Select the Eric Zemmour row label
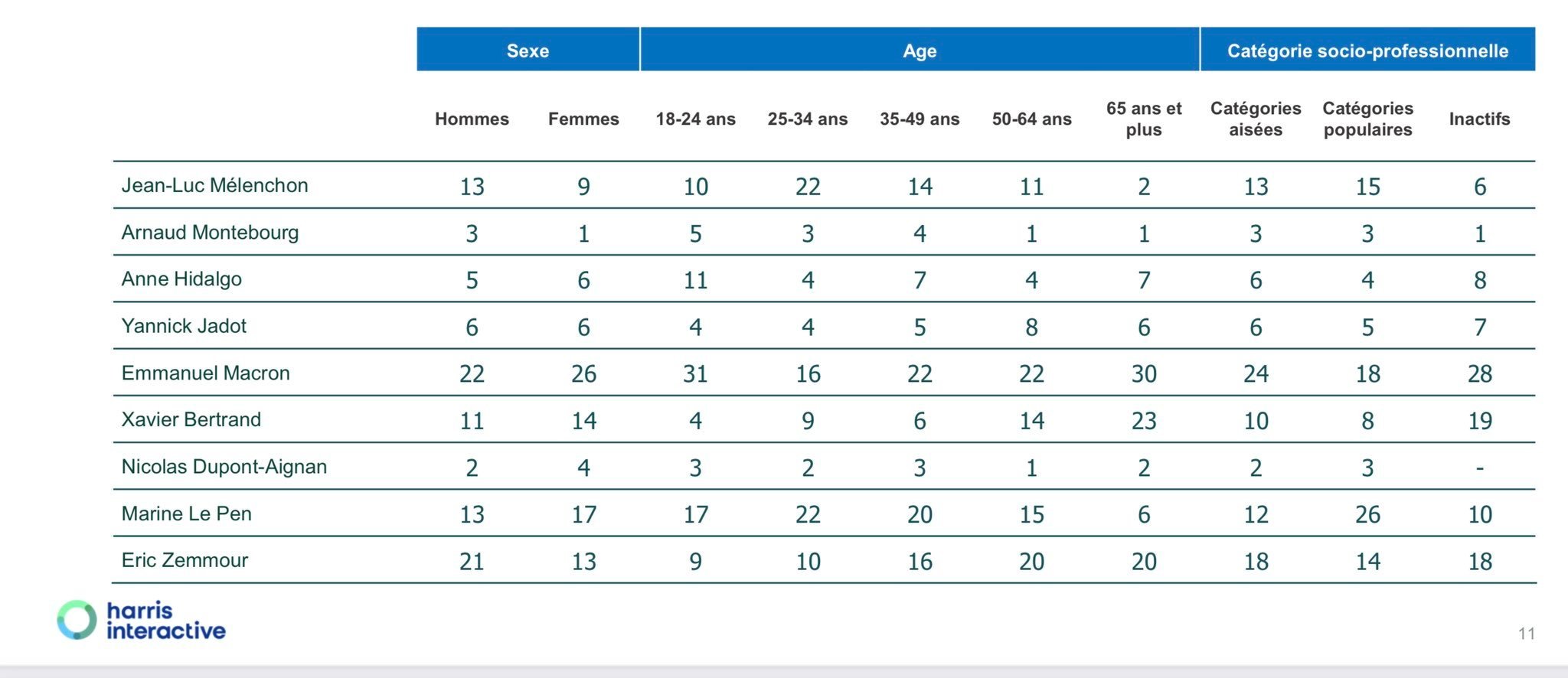The width and height of the screenshot is (1568, 678). (185, 560)
